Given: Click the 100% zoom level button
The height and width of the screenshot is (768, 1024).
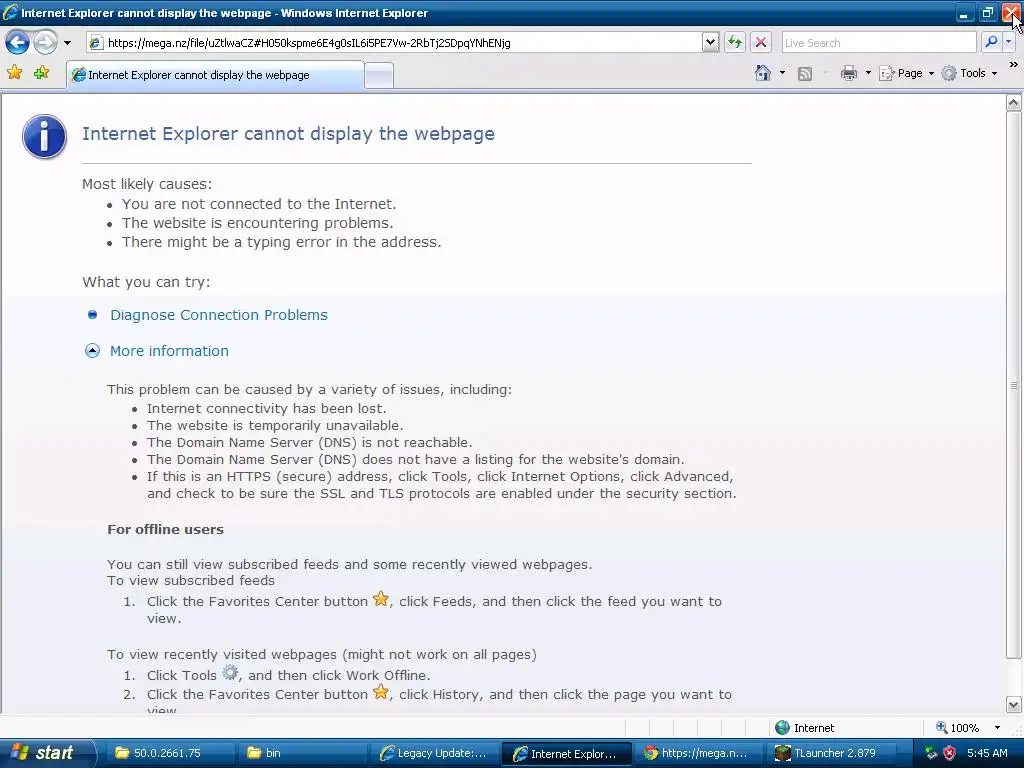Looking at the screenshot, I should pos(957,728).
